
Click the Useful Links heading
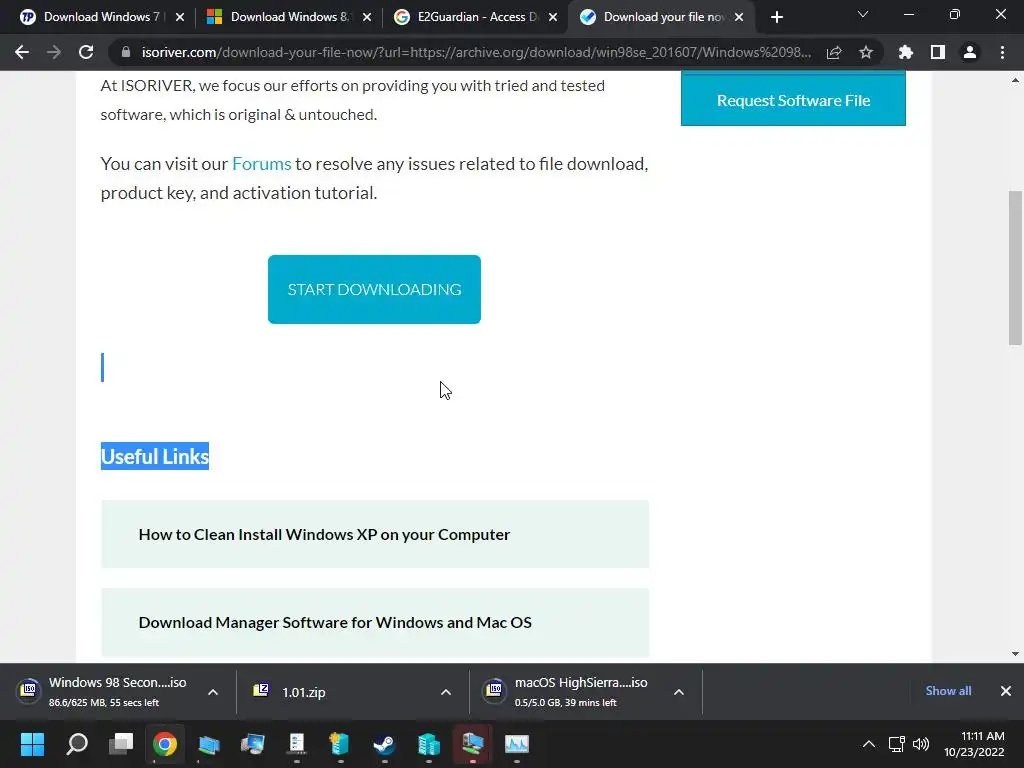pos(155,456)
